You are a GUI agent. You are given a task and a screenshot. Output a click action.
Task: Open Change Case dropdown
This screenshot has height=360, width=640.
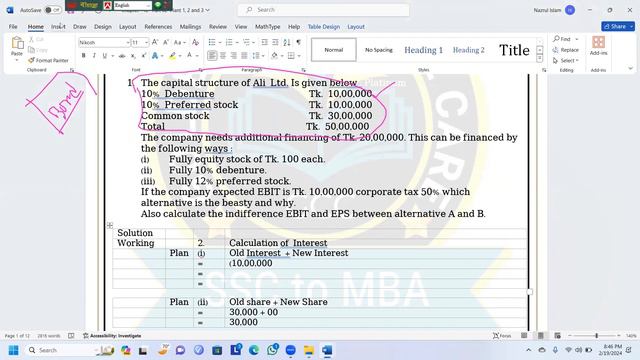[x=180, y=42]
